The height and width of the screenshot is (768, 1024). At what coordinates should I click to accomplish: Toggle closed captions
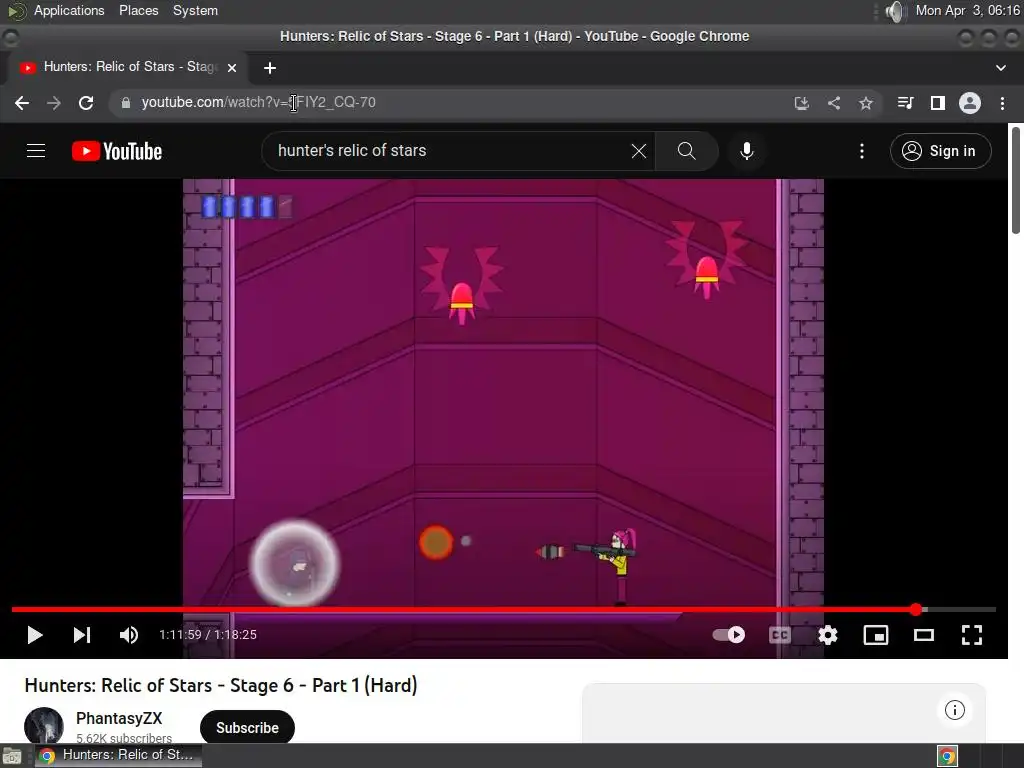tap(780, 635)
